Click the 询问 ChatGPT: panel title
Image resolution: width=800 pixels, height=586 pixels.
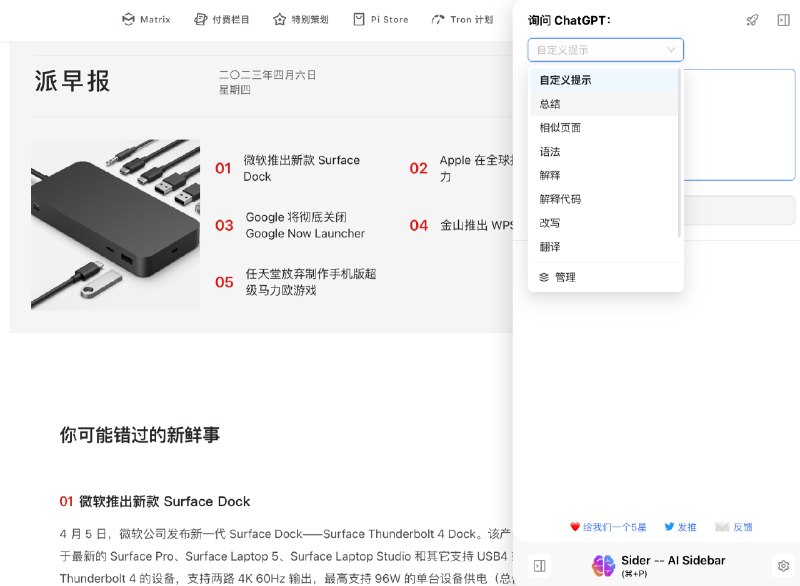(x=569, y=20)
